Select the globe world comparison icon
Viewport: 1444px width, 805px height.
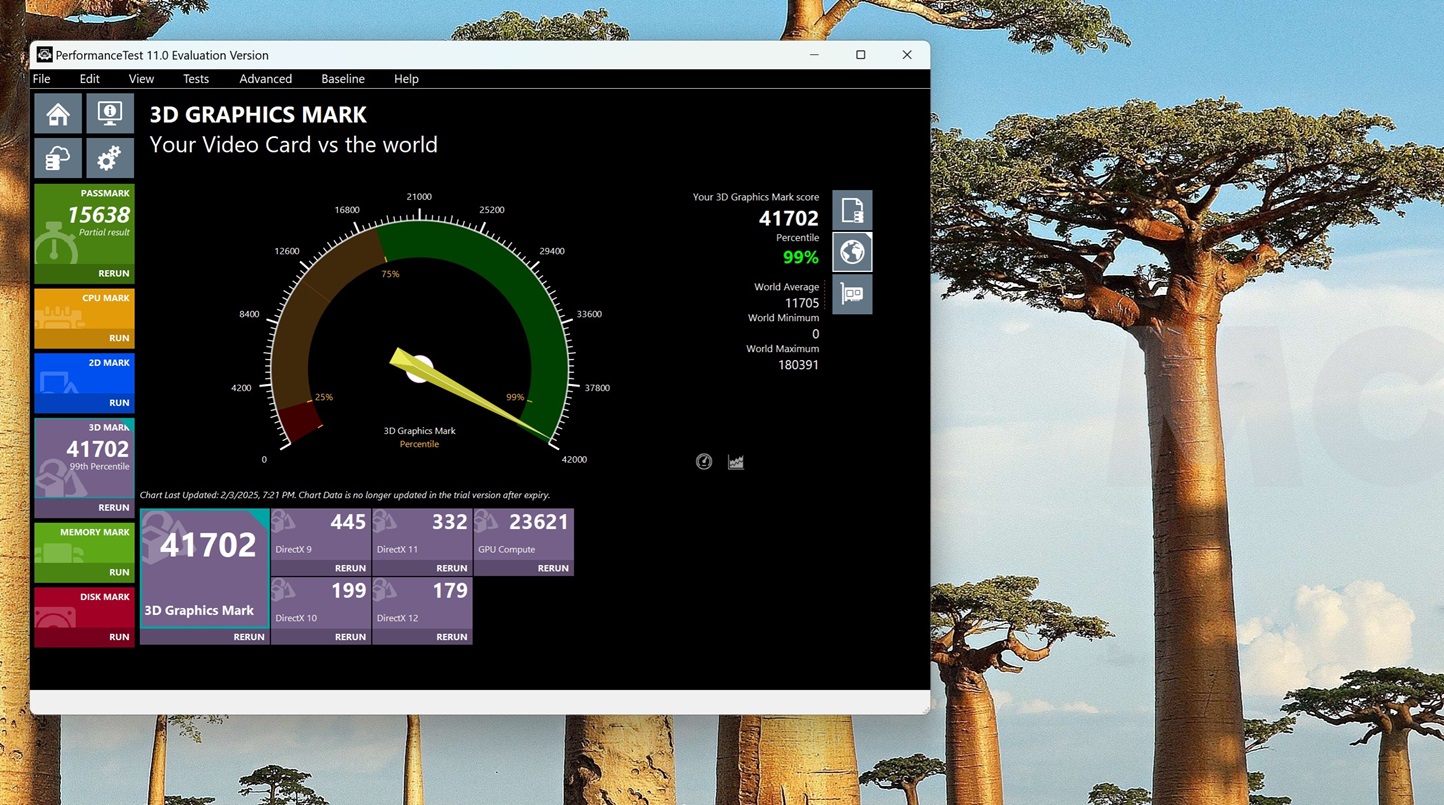[x=852, y=252]
